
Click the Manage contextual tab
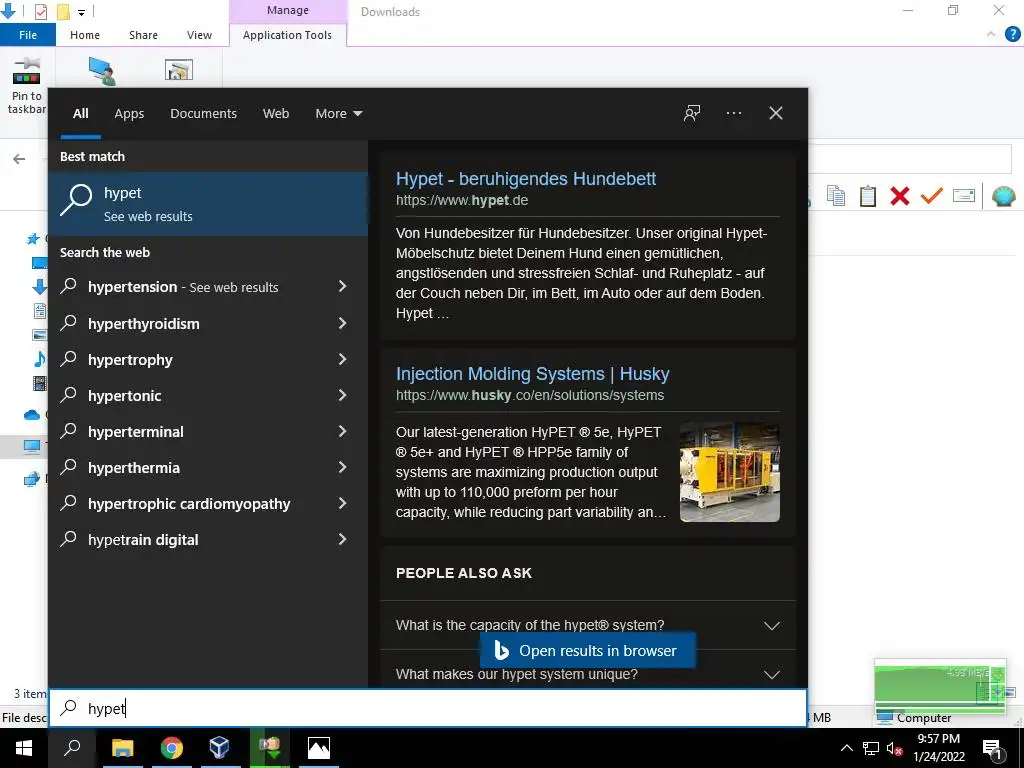click(x=287, y=10)
